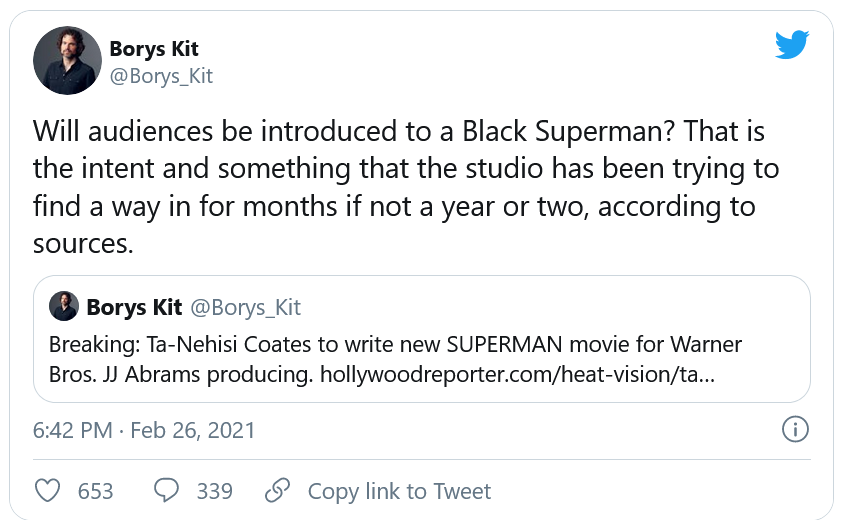
Task: Click "according to sources" in the tweet body
Action: [x=680, y=208]
